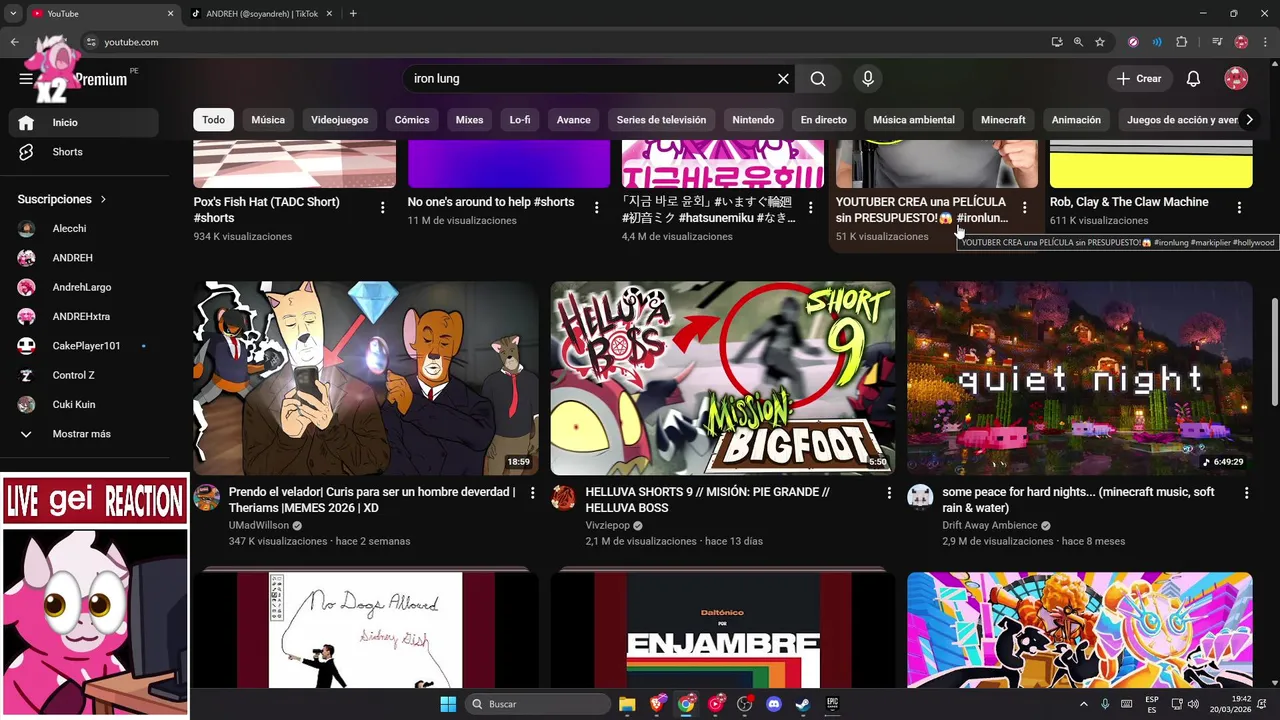Select the Mixes filter chip
This screenshot has width=1280, height=720.
[469, 120]
